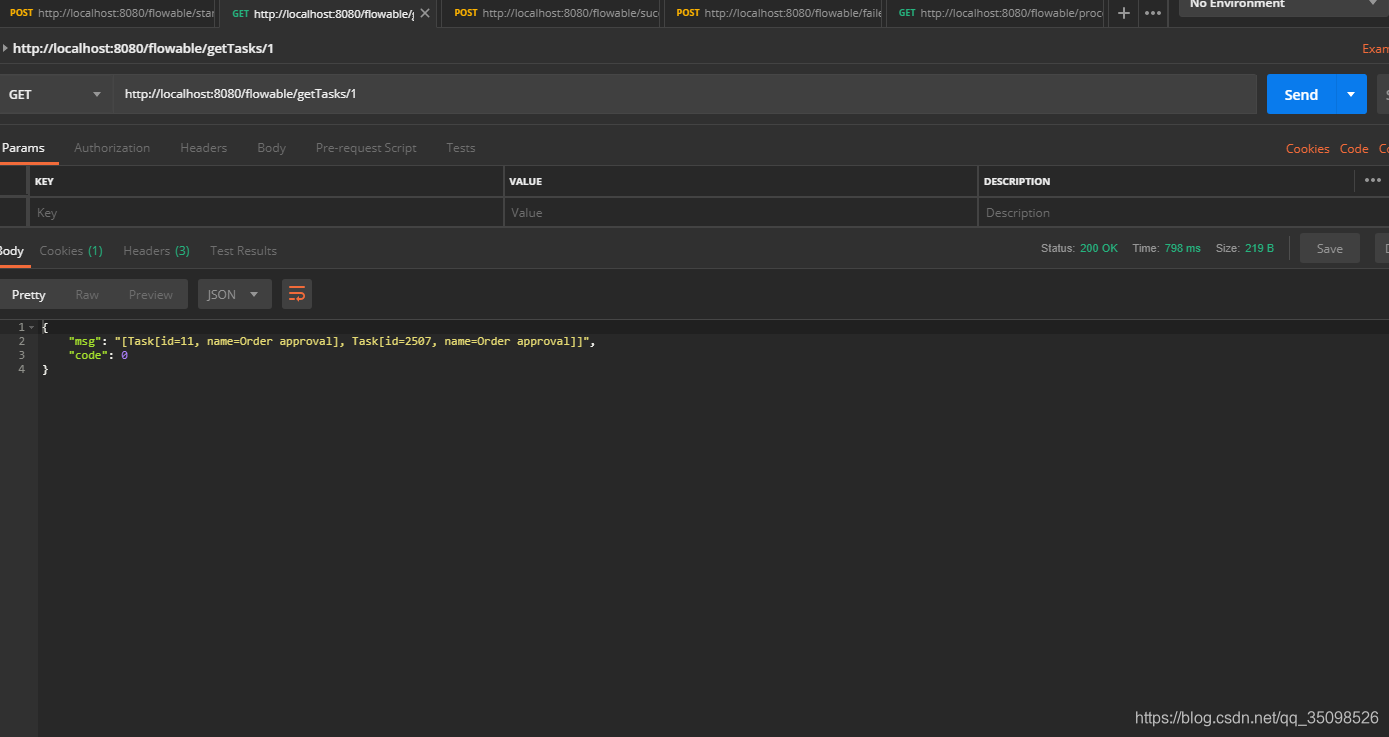Open the JSON format dropdown
1389x737 pixels.
pos(234,294)
